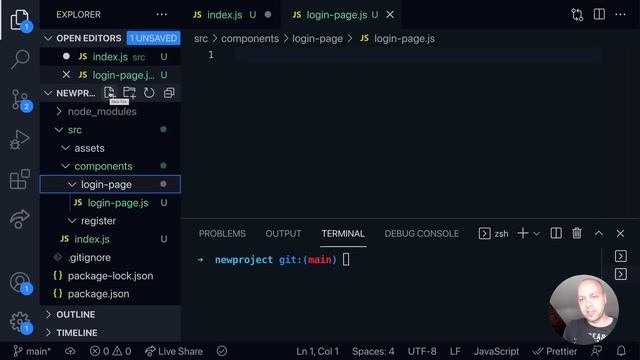Kill terminal with the trash icon
This screenshot has width=640, height=360.
(577, 233)
